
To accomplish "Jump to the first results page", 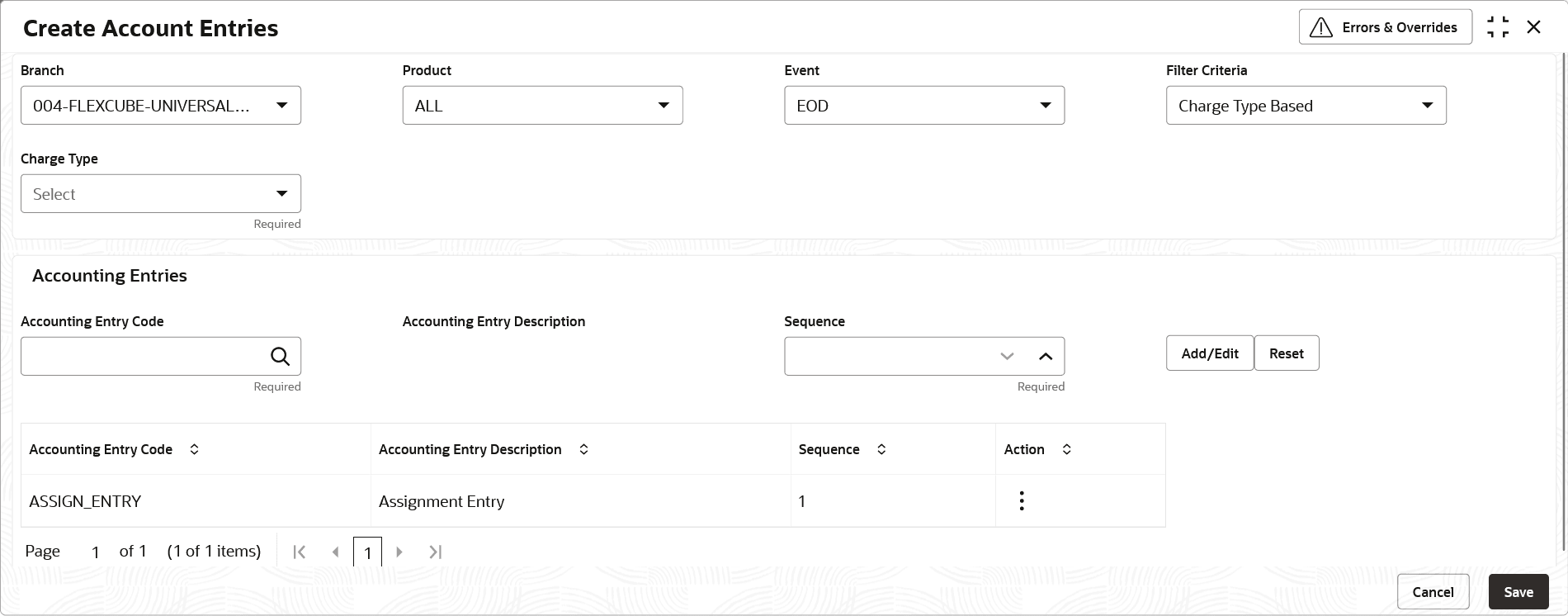I will pos(300,552).
